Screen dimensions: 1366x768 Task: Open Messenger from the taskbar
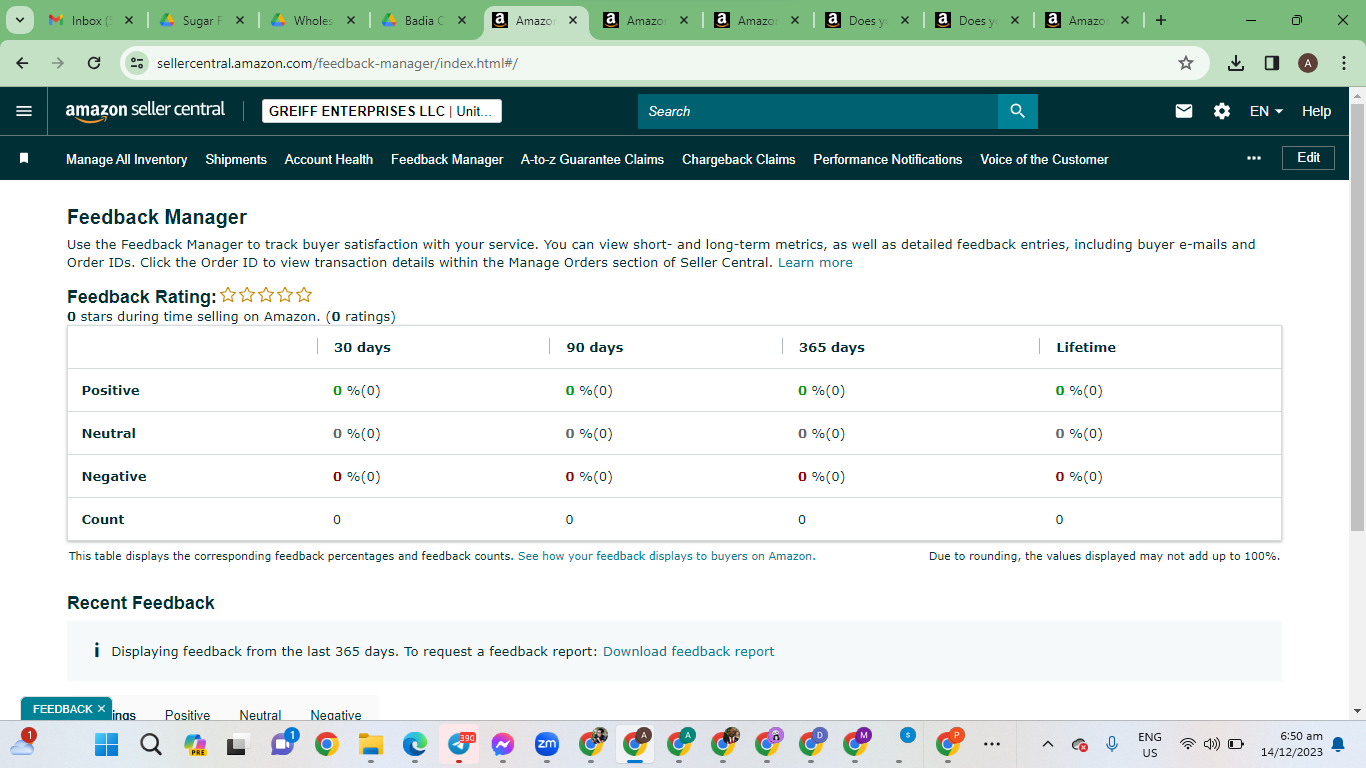tap(503, 744)
